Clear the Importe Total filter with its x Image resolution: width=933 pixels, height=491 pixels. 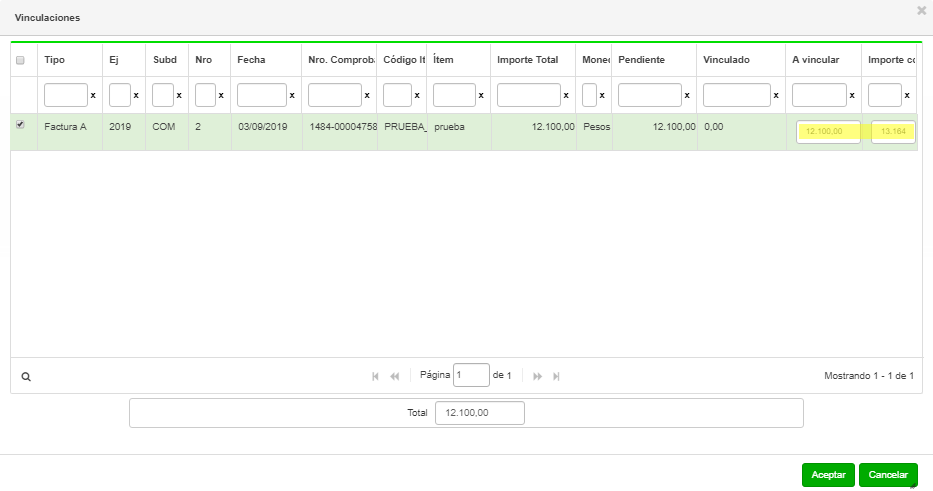coord(565,95)
